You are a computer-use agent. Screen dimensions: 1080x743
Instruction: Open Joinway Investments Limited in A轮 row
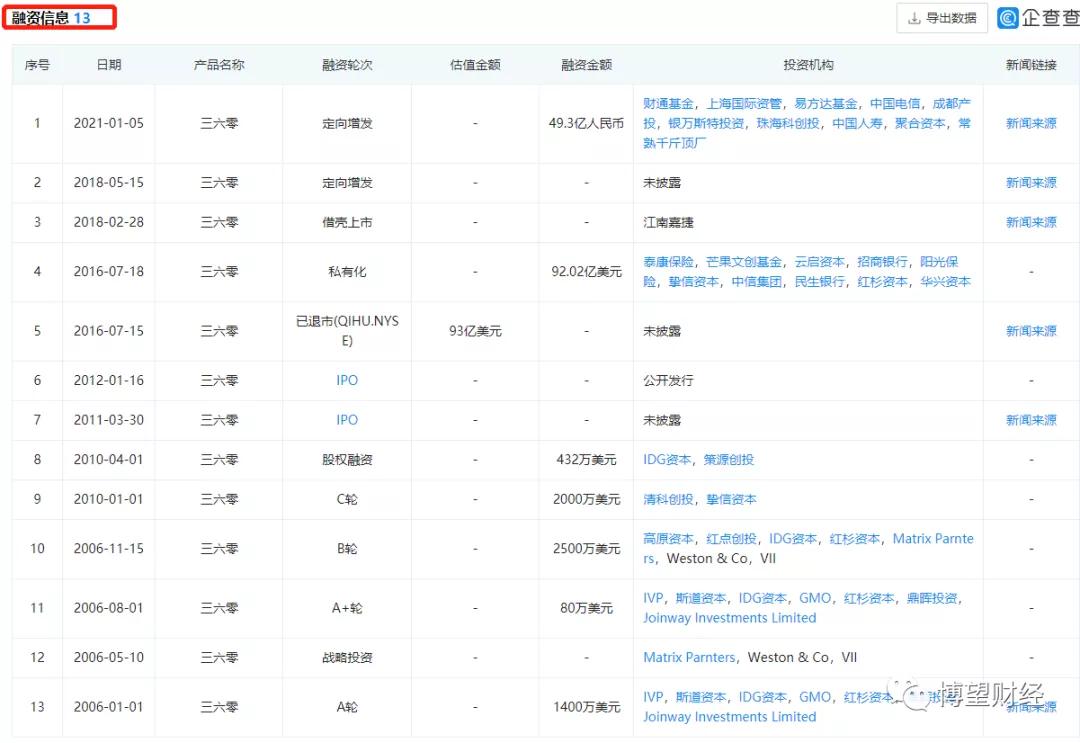click(729, 717)
